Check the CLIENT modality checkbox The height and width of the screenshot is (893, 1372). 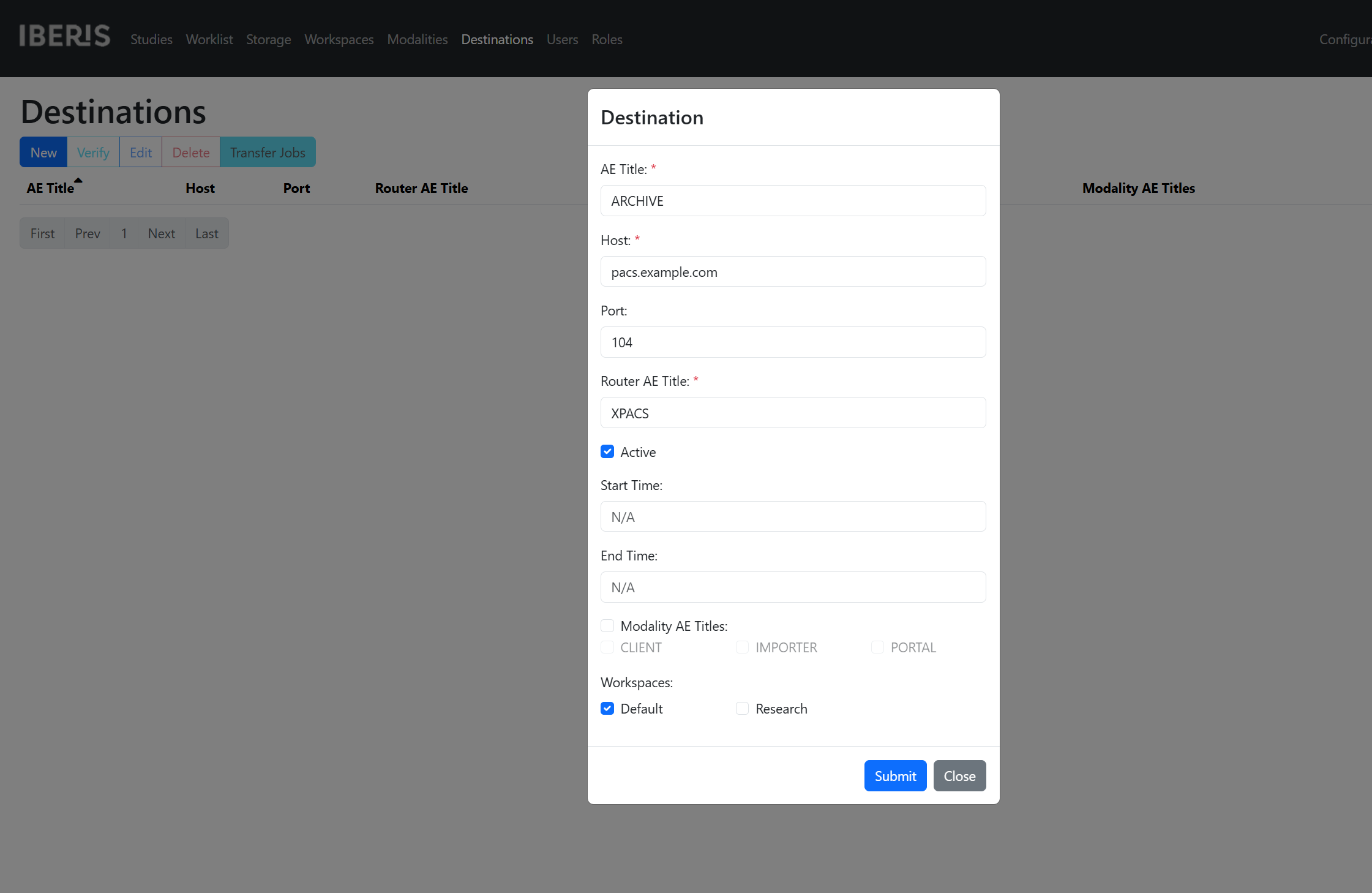pyautogui.click(x=607, y=647)
